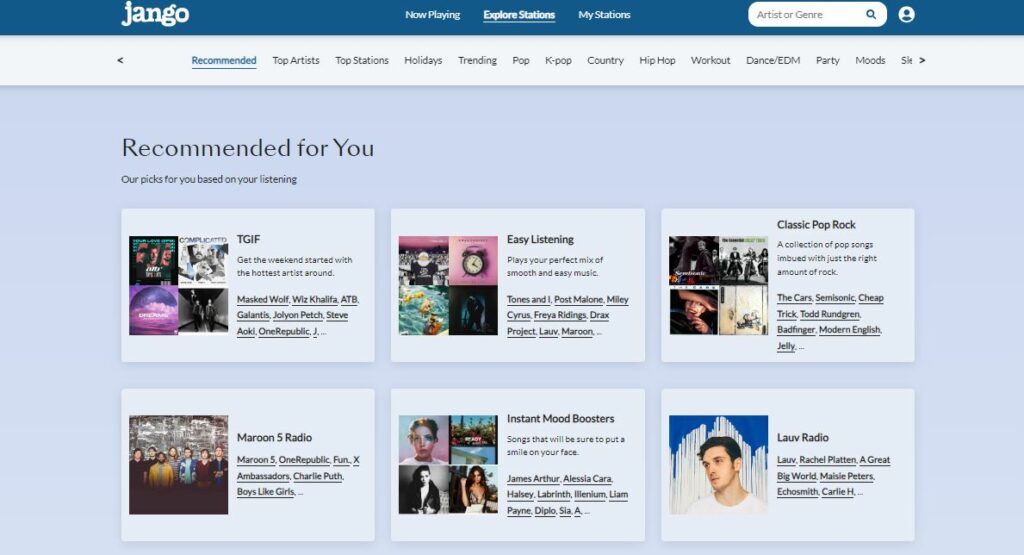
Task: Click the Maisie Peters artist link
Action: pos(846,476)
